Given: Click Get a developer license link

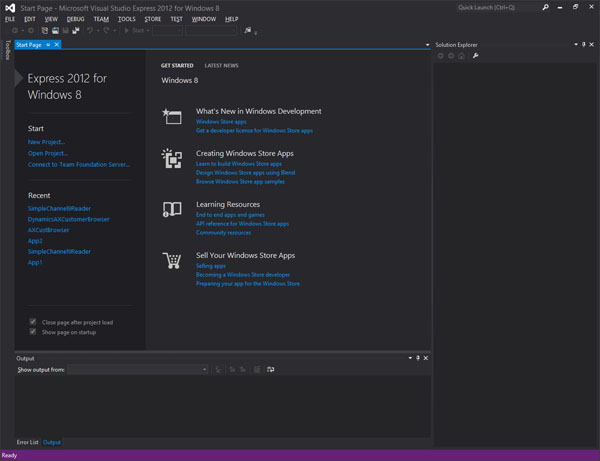Looking at the screenshot, I should tap(254, 130).
